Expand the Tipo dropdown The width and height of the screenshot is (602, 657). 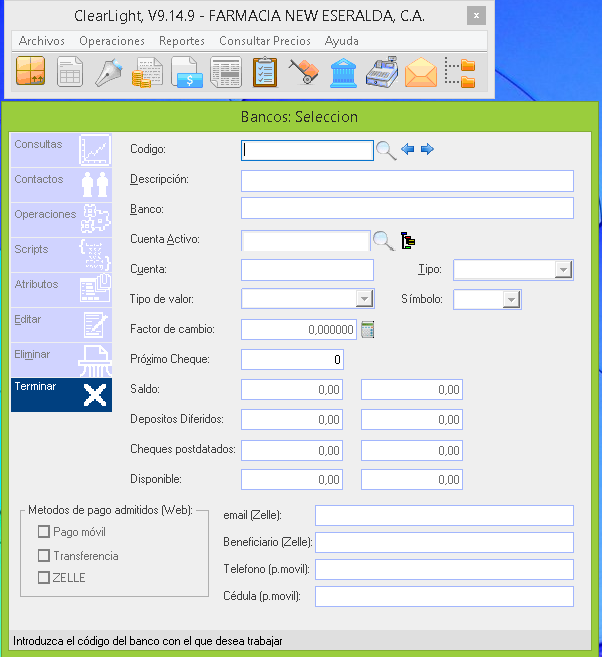pos(563,270)
